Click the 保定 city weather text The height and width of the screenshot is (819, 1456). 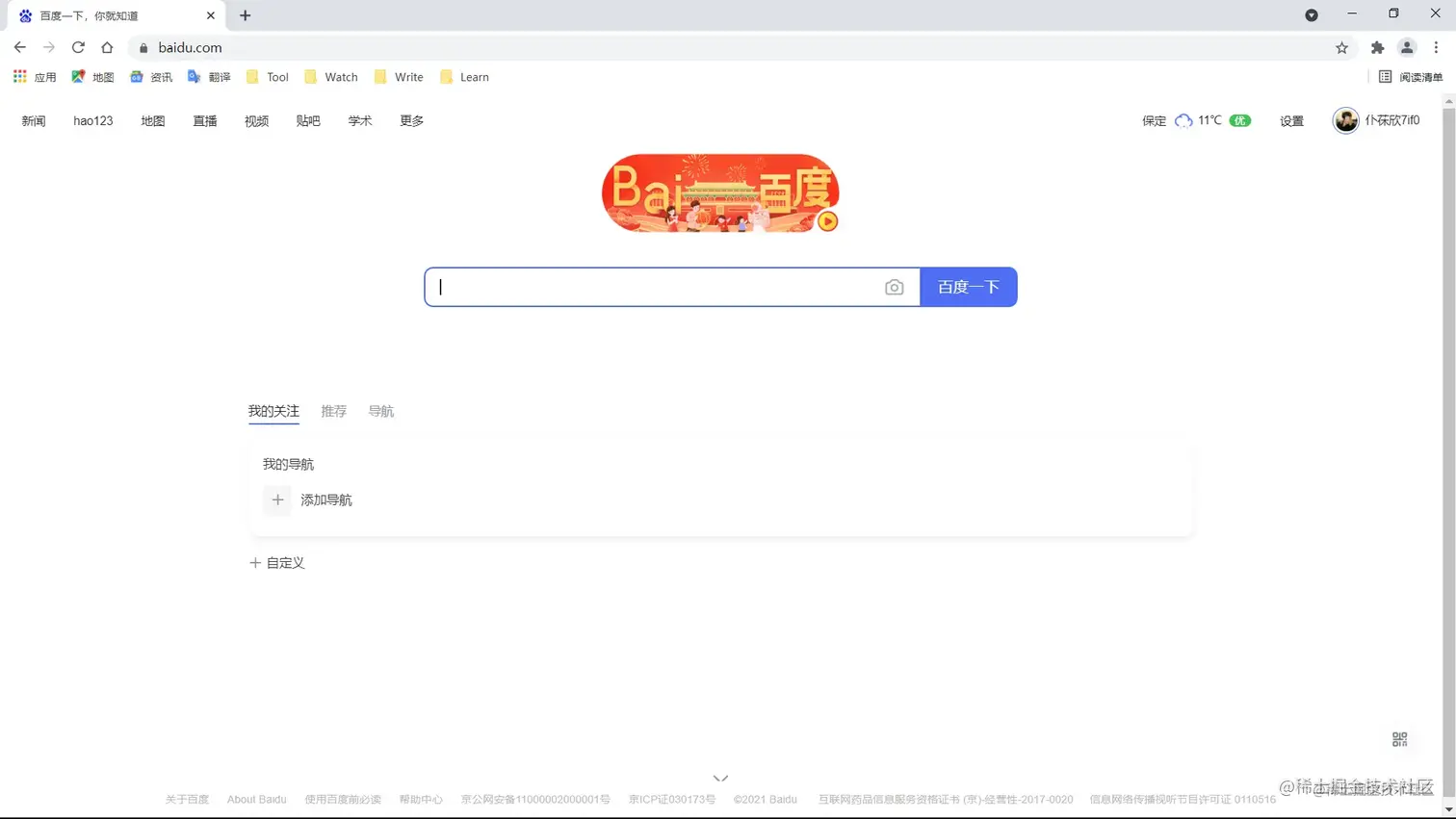1154,121
